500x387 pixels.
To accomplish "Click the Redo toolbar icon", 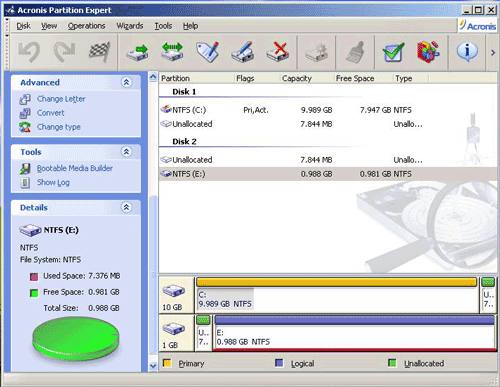I will 65,52.
